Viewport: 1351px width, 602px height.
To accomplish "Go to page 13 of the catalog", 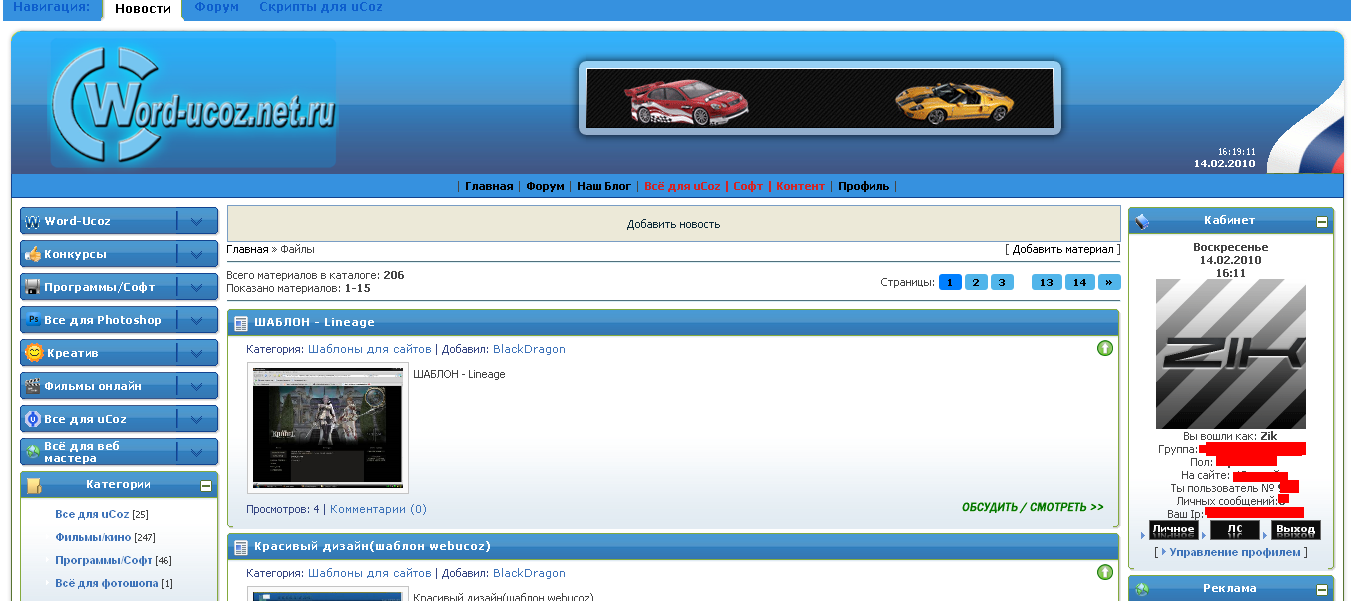I will coord(1047,282).
